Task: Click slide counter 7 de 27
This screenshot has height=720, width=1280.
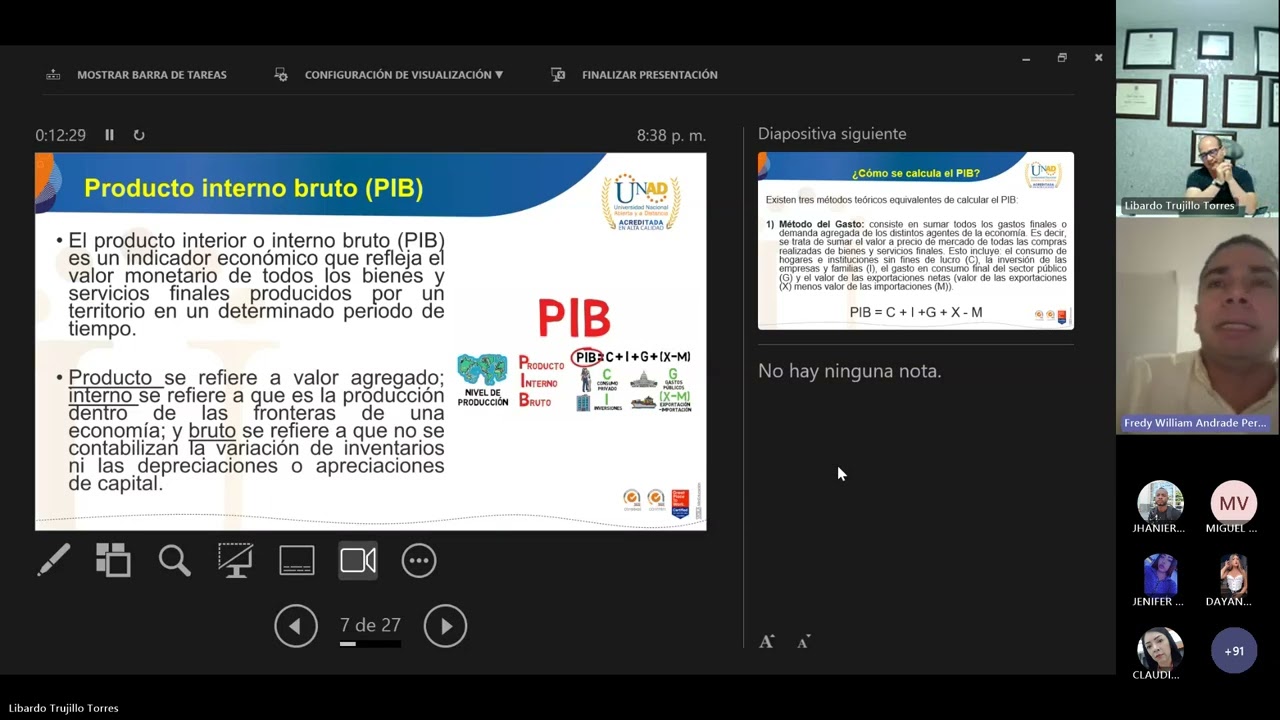Action: point(370,625)
